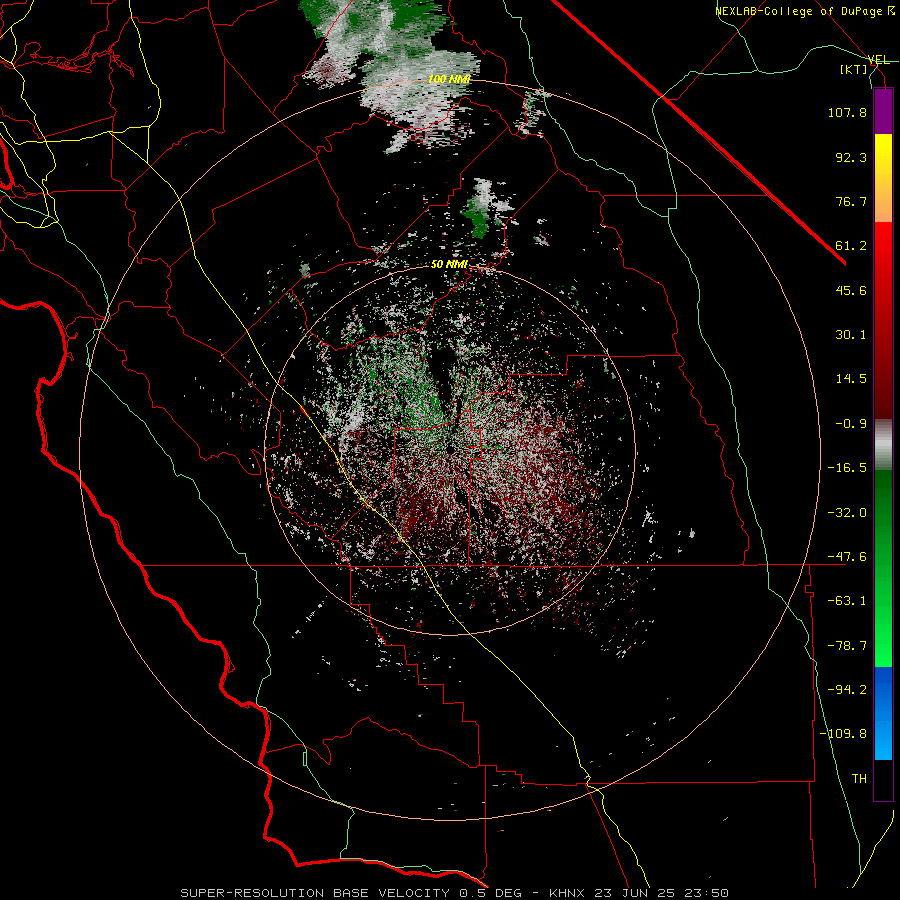Viewport: 900px width, 900px height.
Task: Click the 50 NMI range ring label
Action: (x=449, y=265)
